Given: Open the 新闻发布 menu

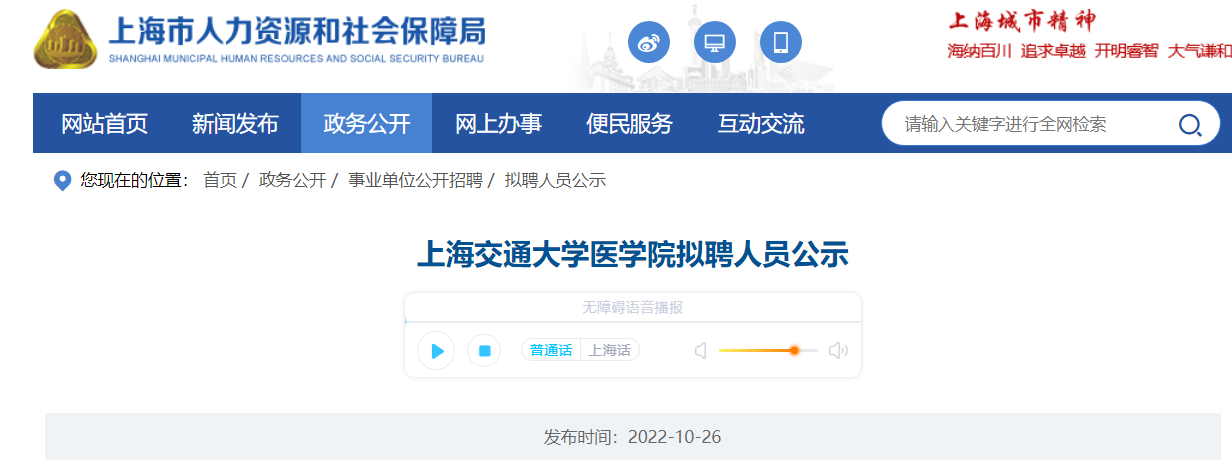Looking at the screenshot, I should (x=235, y=124).
